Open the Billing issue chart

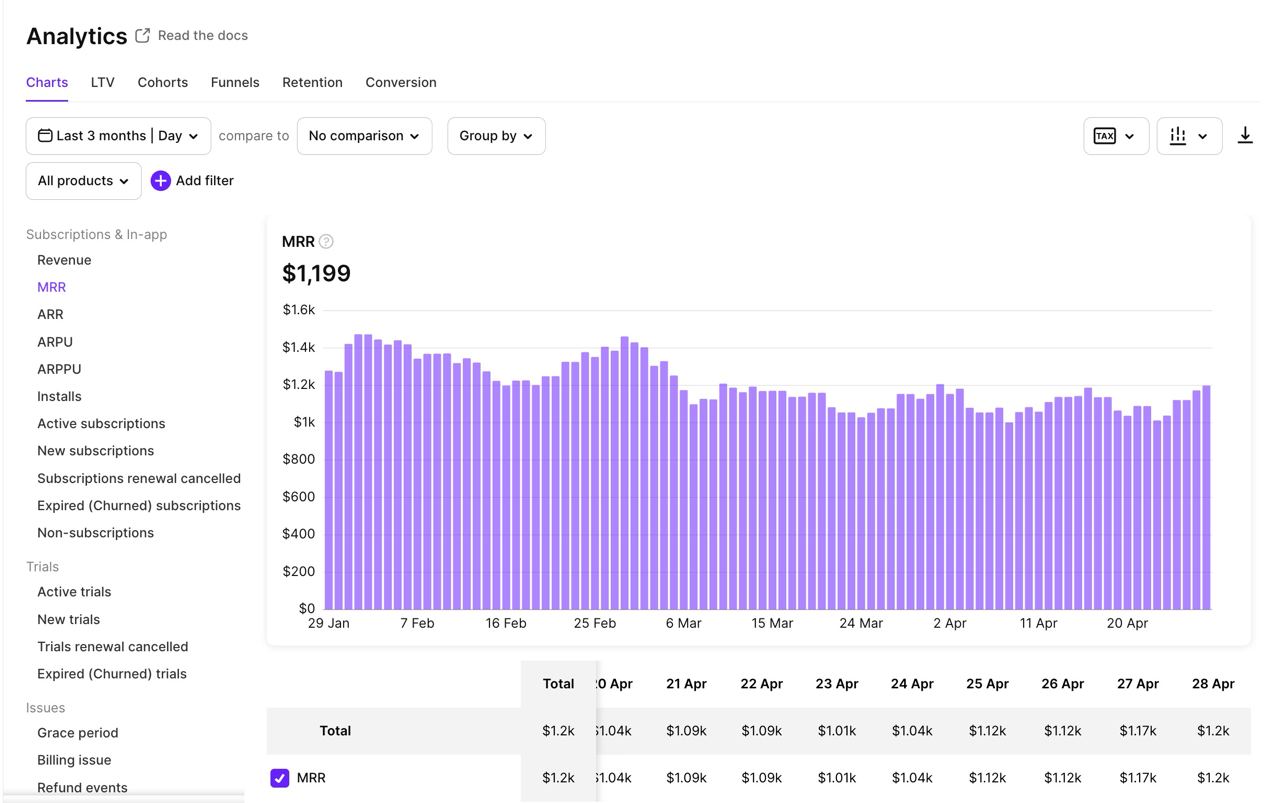tap(74, 760)
